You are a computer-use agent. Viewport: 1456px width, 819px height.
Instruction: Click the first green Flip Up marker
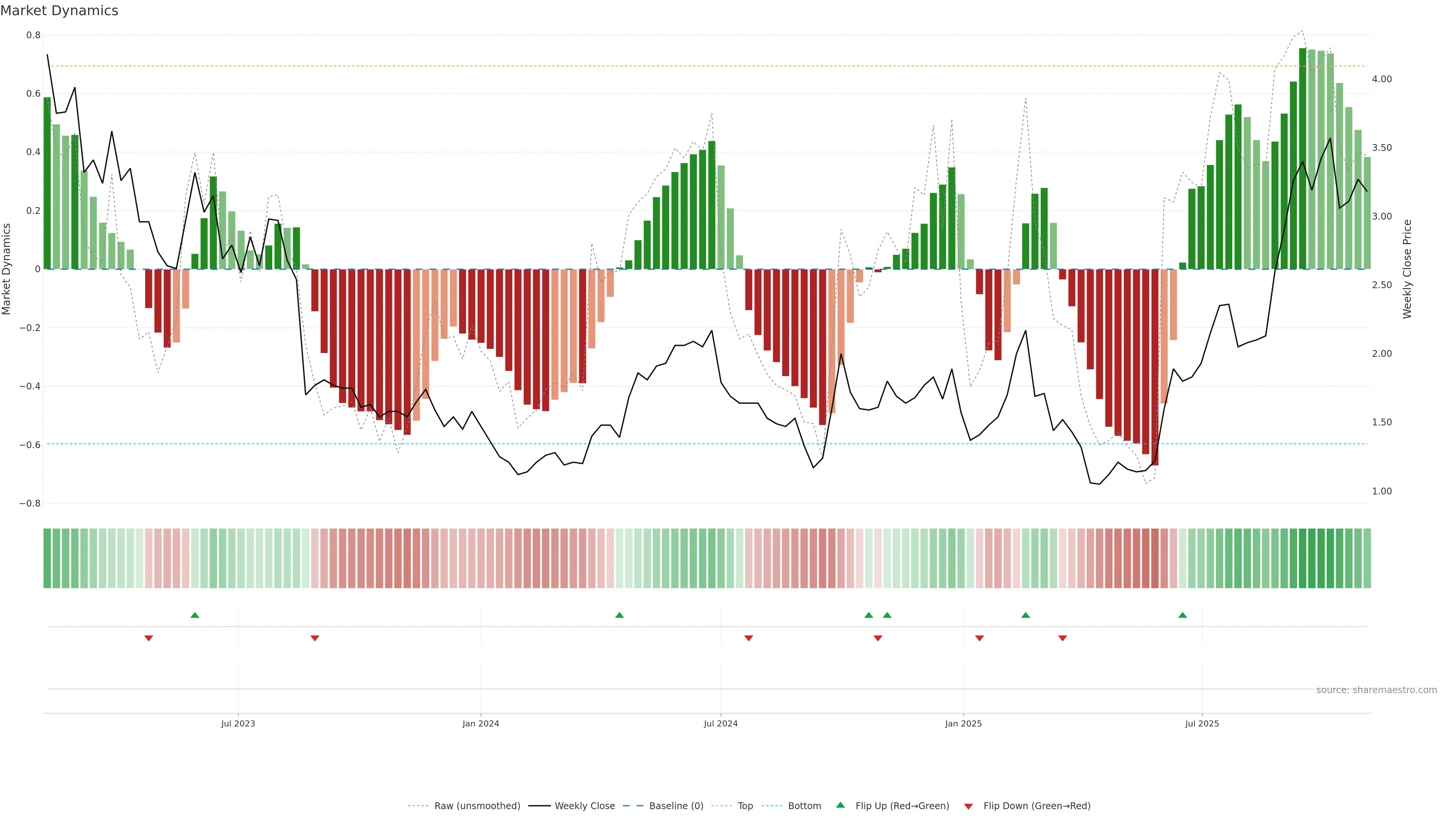pyautogui.click(x=195, y=615)
